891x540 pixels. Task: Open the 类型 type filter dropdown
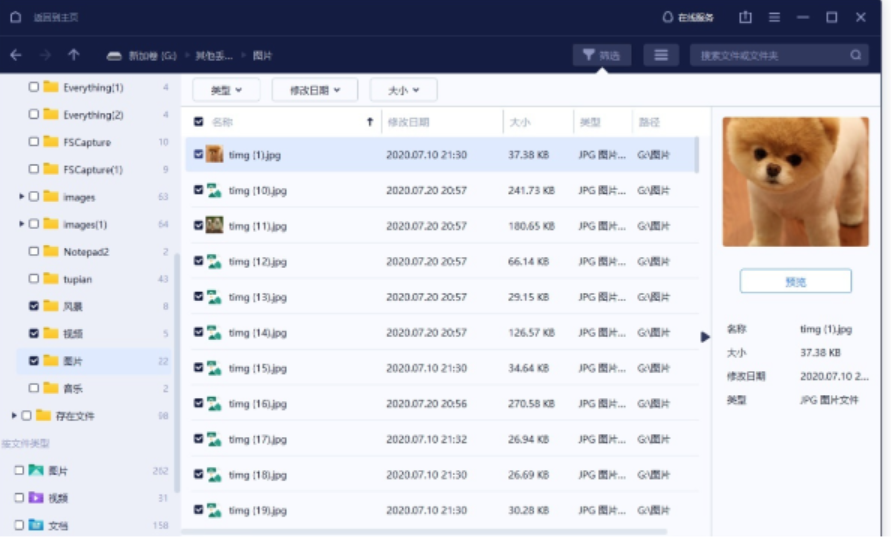[226, 90]
